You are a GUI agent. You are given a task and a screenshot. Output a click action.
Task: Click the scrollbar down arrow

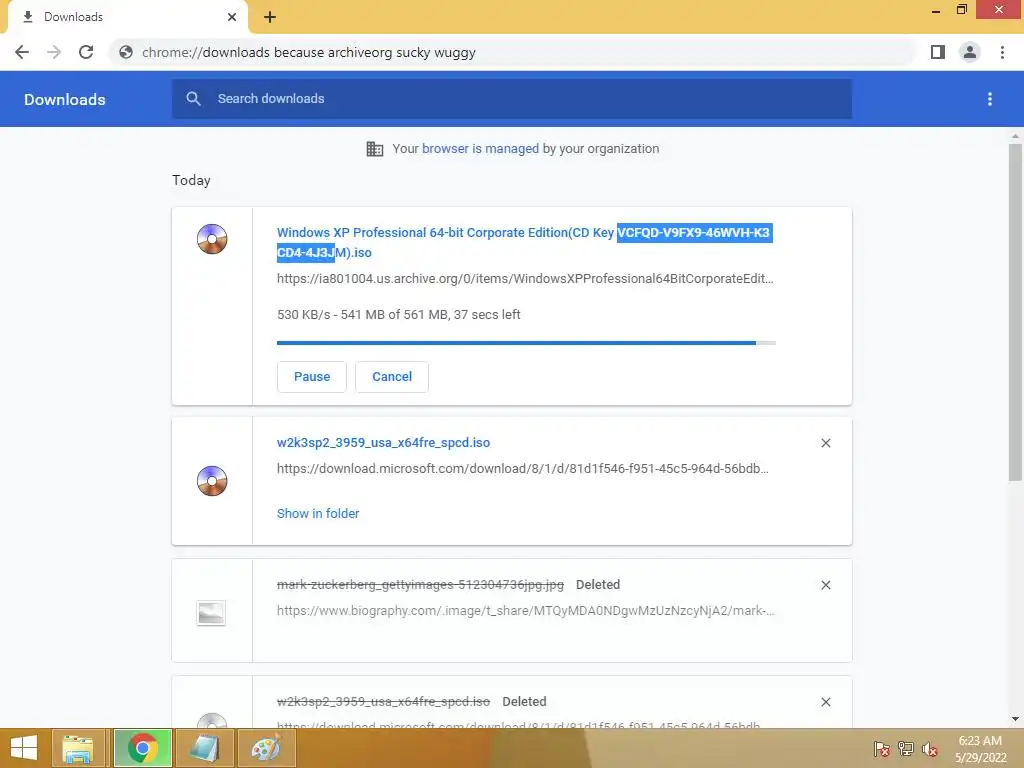pos(1015,719)
